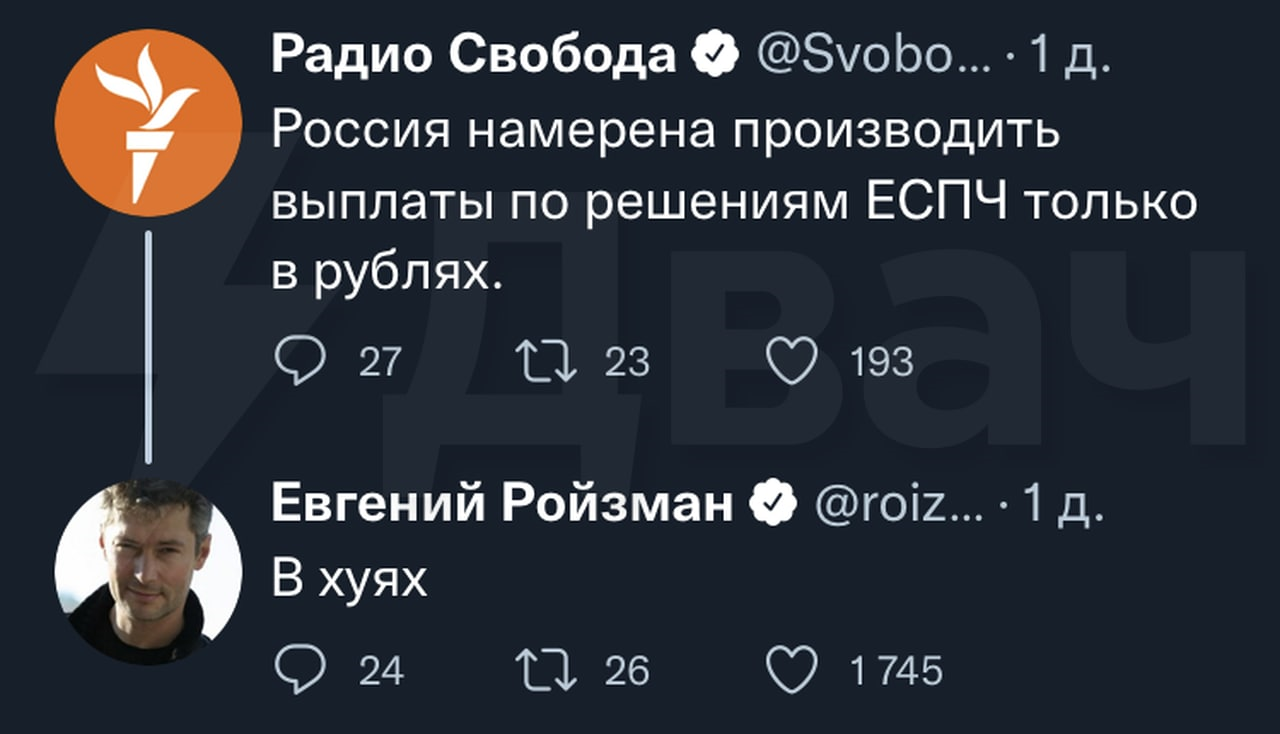
Task: Reply to the Радио Свобода tweet
Action: tap(299, 360)
